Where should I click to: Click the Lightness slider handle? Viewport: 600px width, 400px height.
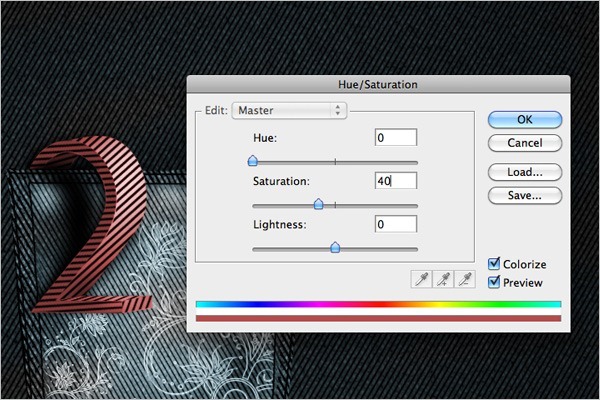pyautogui.click(x=335, y=247)
